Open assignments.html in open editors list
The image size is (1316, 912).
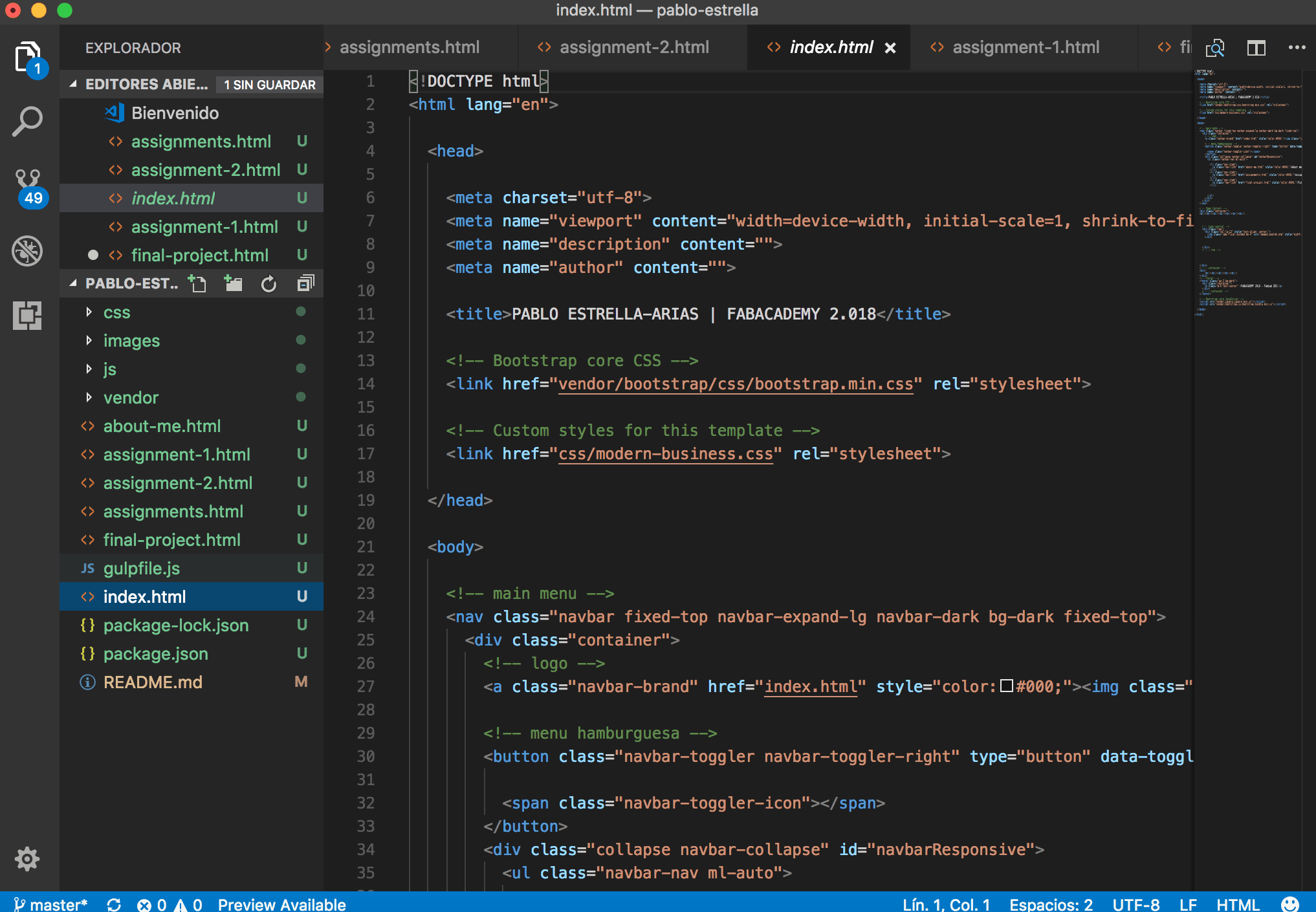point(192,141)
